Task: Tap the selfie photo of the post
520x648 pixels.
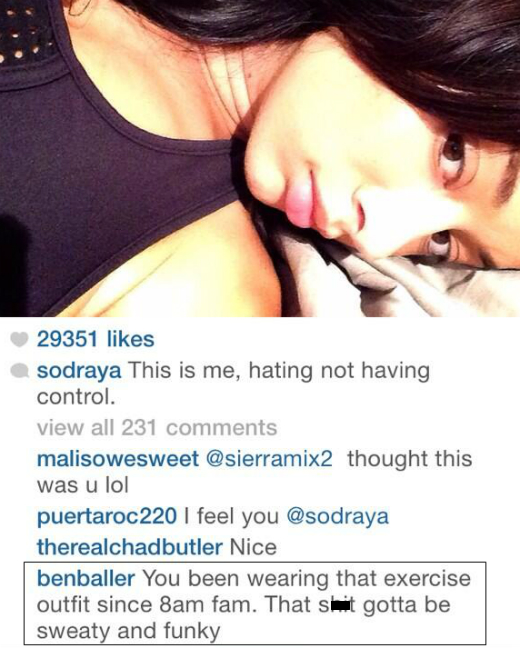Action: [260, 158]
